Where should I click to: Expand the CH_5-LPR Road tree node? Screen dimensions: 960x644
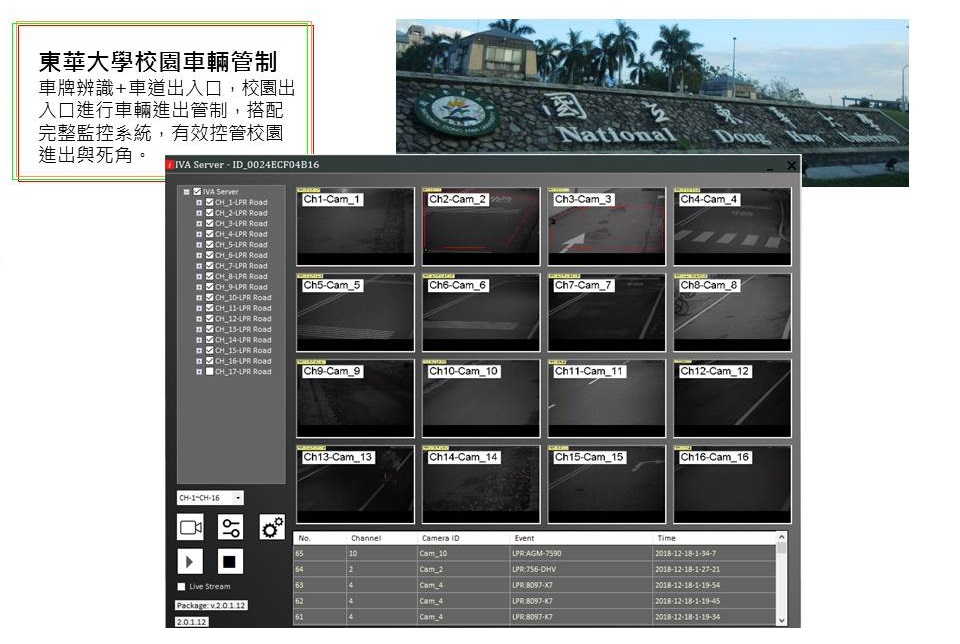[x=199, y=245]
